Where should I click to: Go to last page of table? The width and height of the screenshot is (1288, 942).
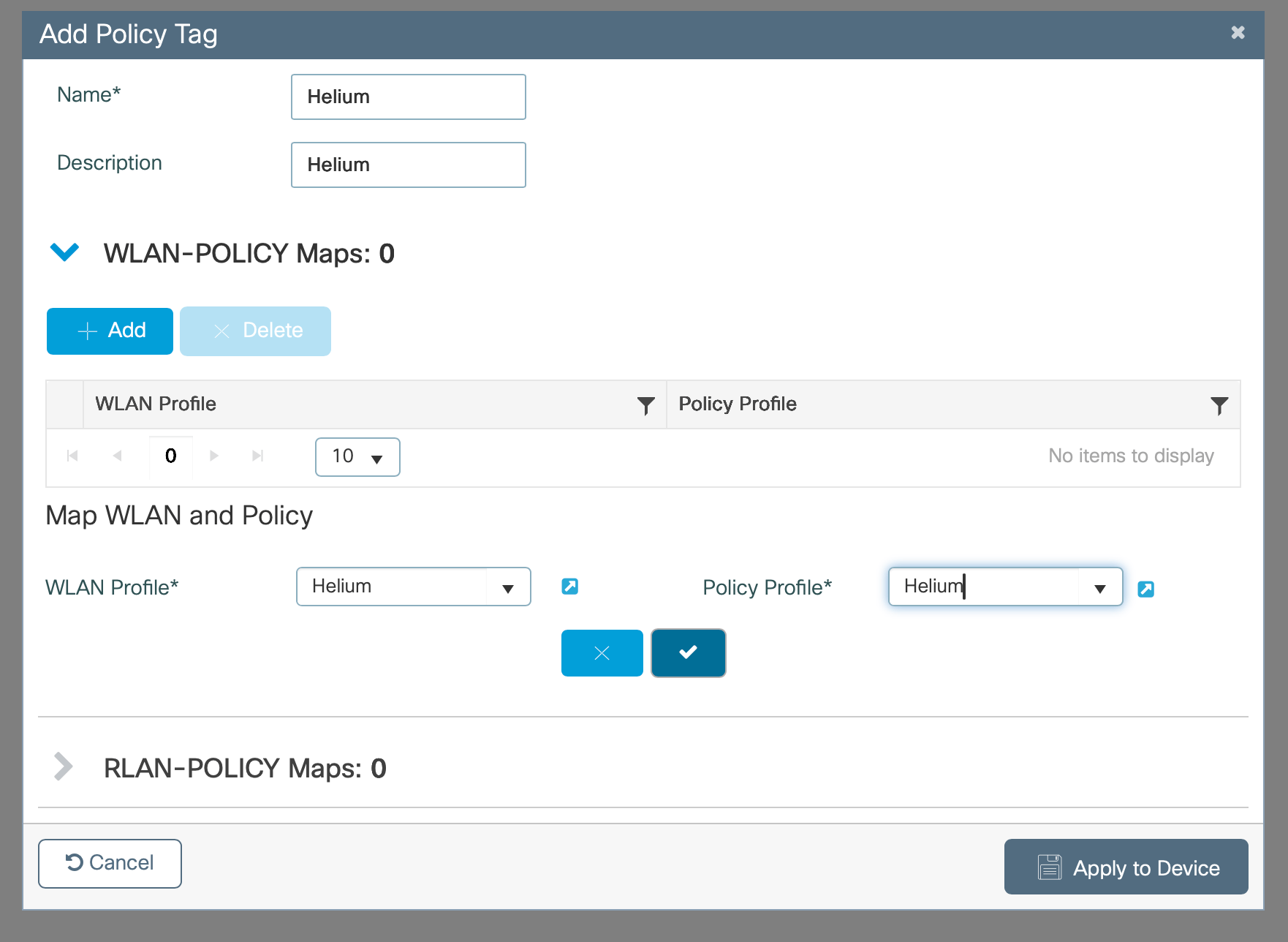[x=257, y=456]
